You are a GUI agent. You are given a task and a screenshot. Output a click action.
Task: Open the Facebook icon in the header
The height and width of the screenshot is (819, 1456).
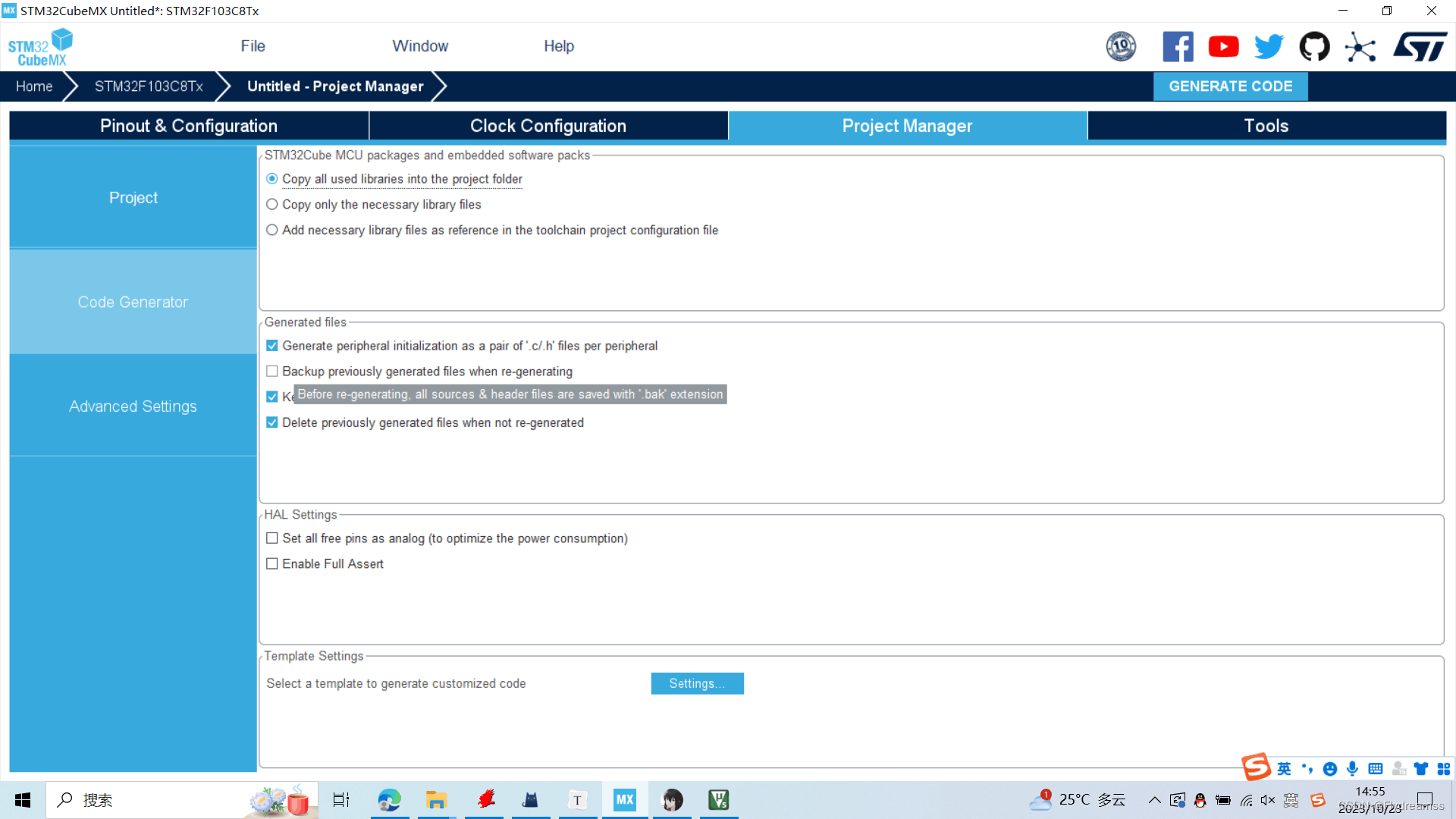1178,46
